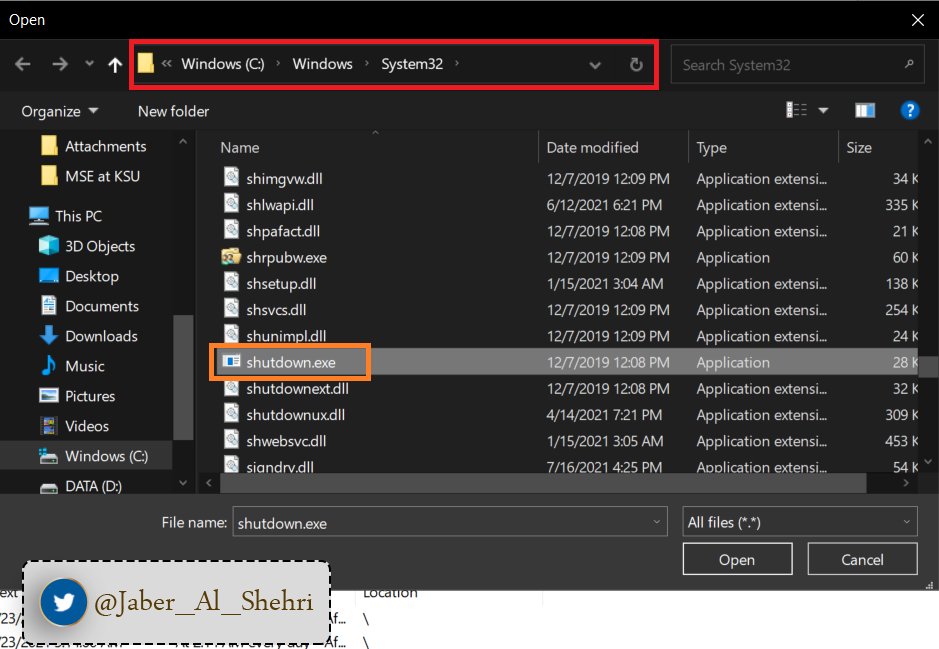Click the Open button
This screenshot has width=939, height=649.
(x=737, y=559)
